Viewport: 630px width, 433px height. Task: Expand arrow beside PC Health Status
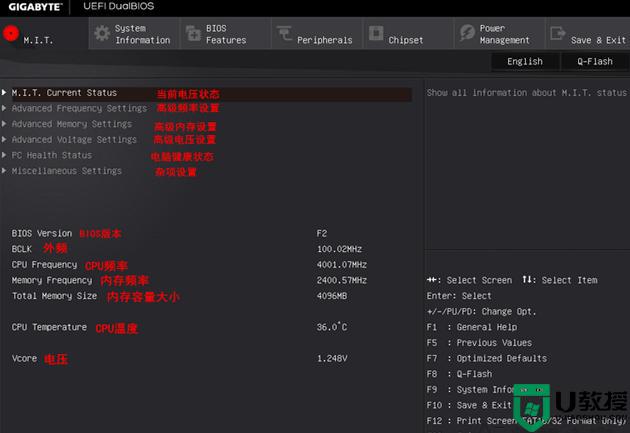[x=4, y=155]
